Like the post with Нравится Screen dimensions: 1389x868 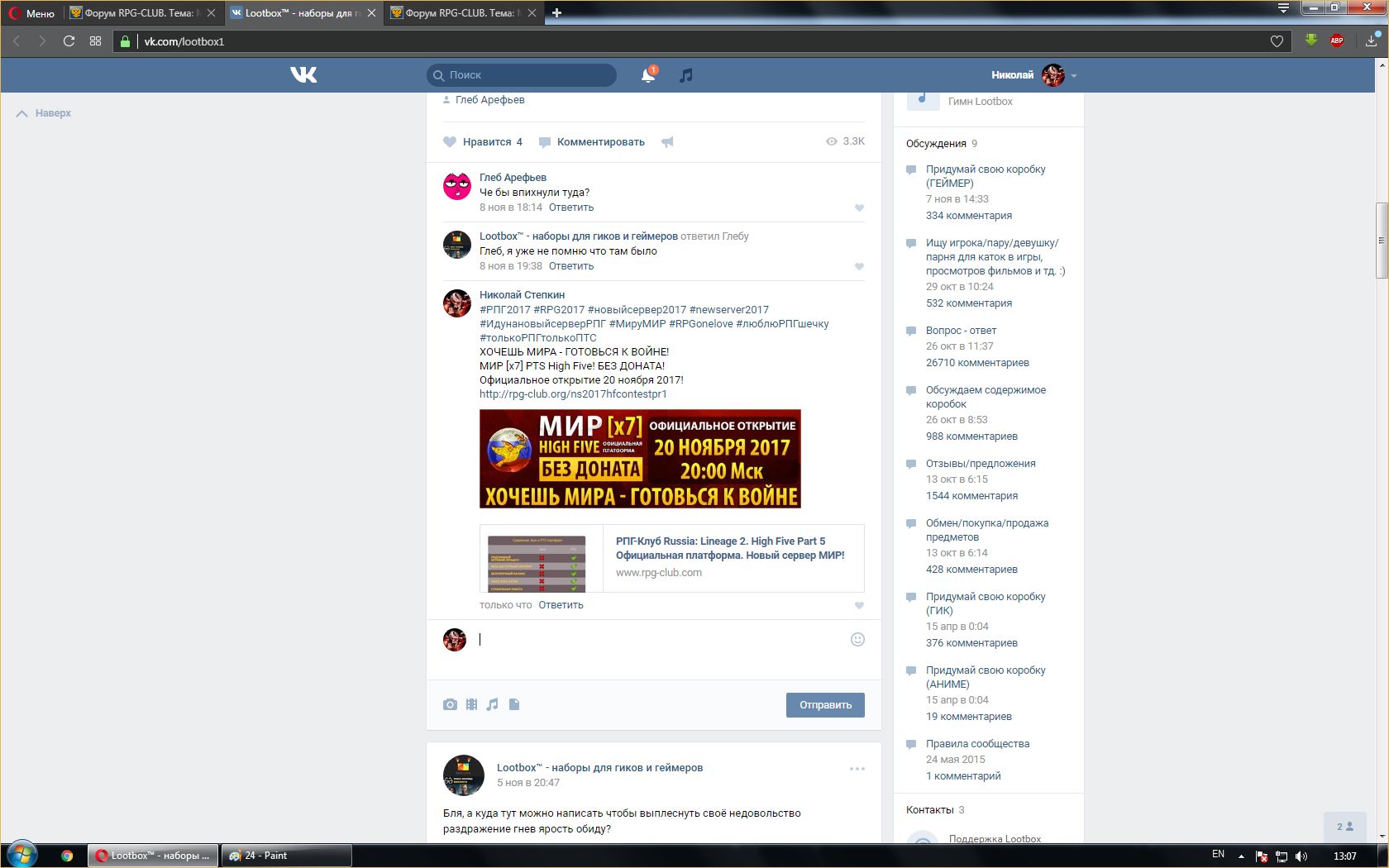(x=483, y=142)
